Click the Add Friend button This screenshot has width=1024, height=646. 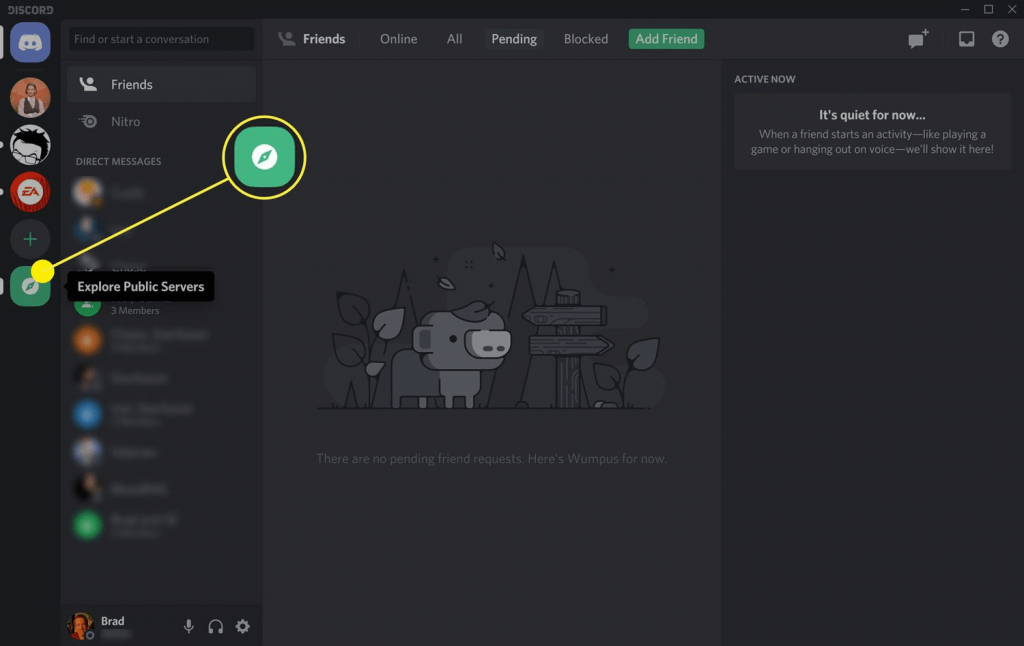(x=666, y=38)
